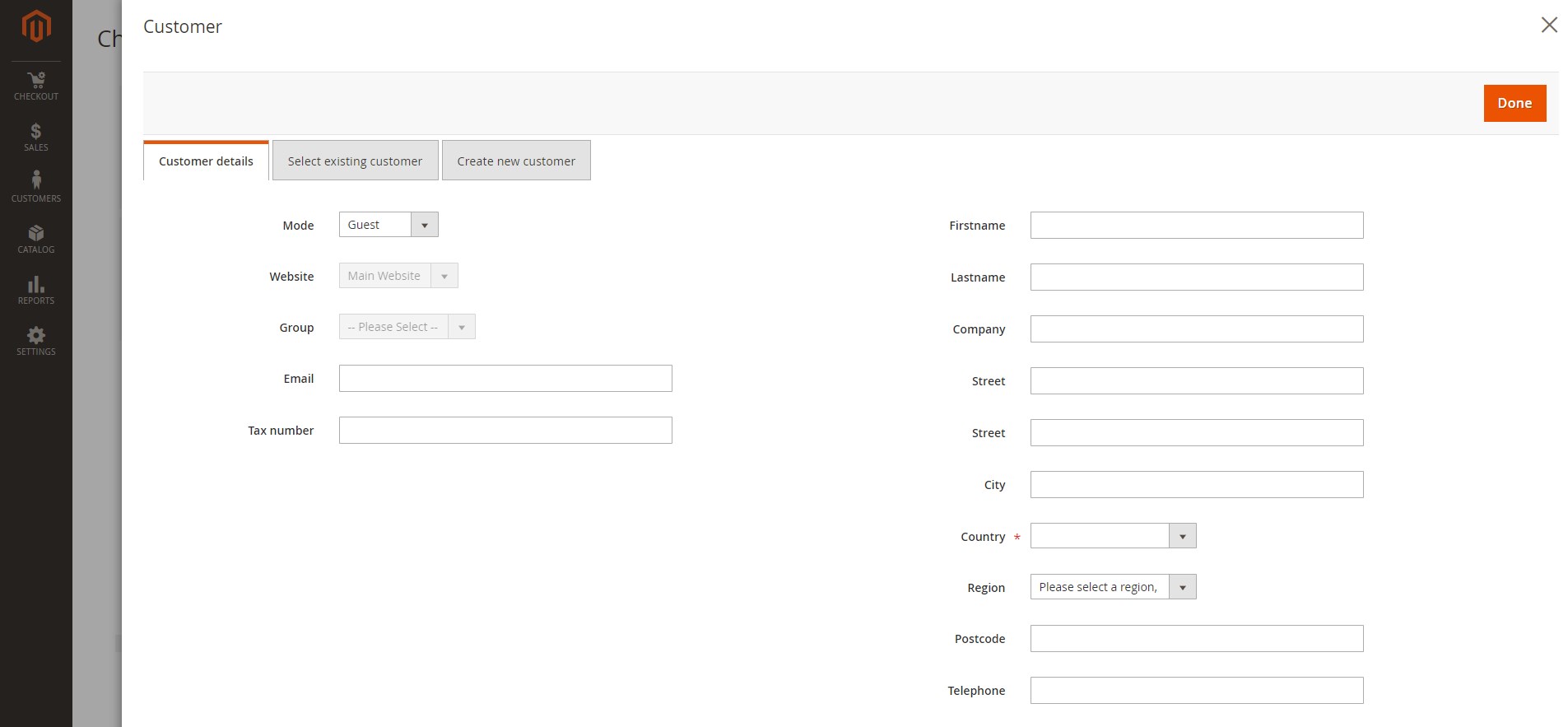The height and width of the screenshot is (727, 1568).
Task: Open the Checkout sidebar icon
Action: [x=36, y=86]
